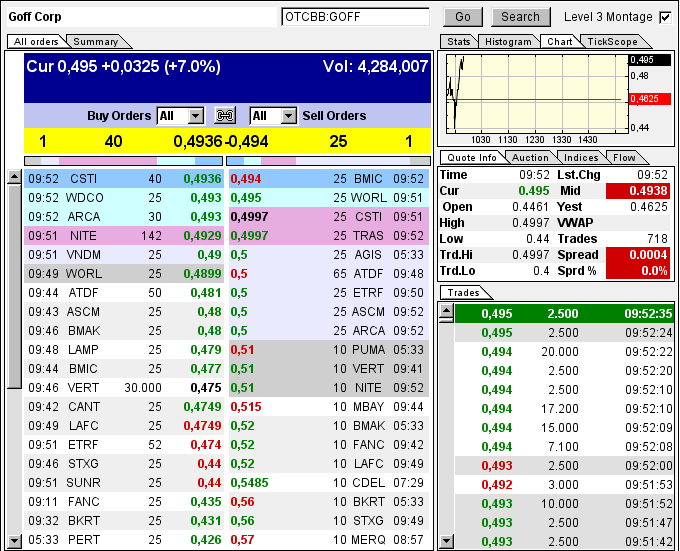Click order book scroll up arrow
The width and height of the screenshot is (680, 551).
14,176
